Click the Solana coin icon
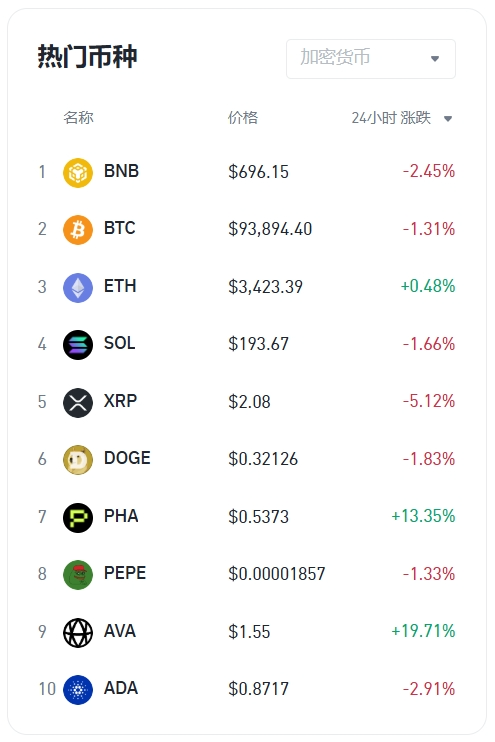The width and height of the screenshot is (495, 742). coord(78,345)
